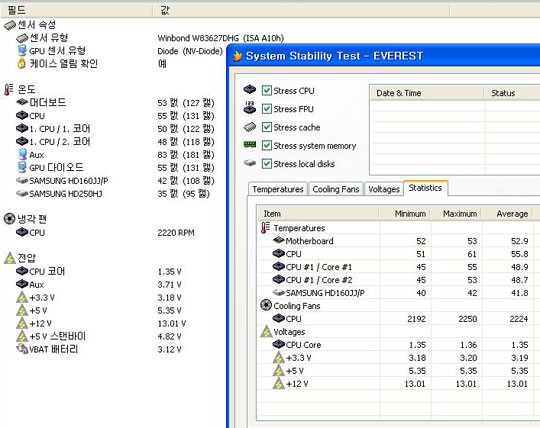
Task: Click the SAMSUNG HD160JJ/P drive icon in statistics
Action: tap(278, 292)
